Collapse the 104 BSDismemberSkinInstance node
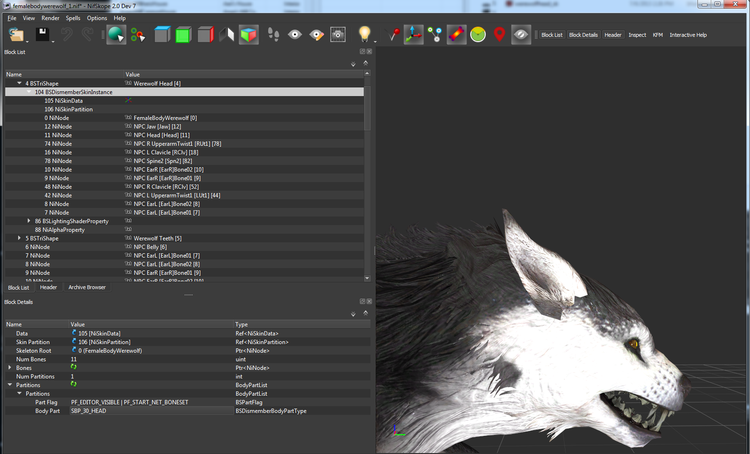Viewport: 750px width, 454px height. tap(29, 92)
